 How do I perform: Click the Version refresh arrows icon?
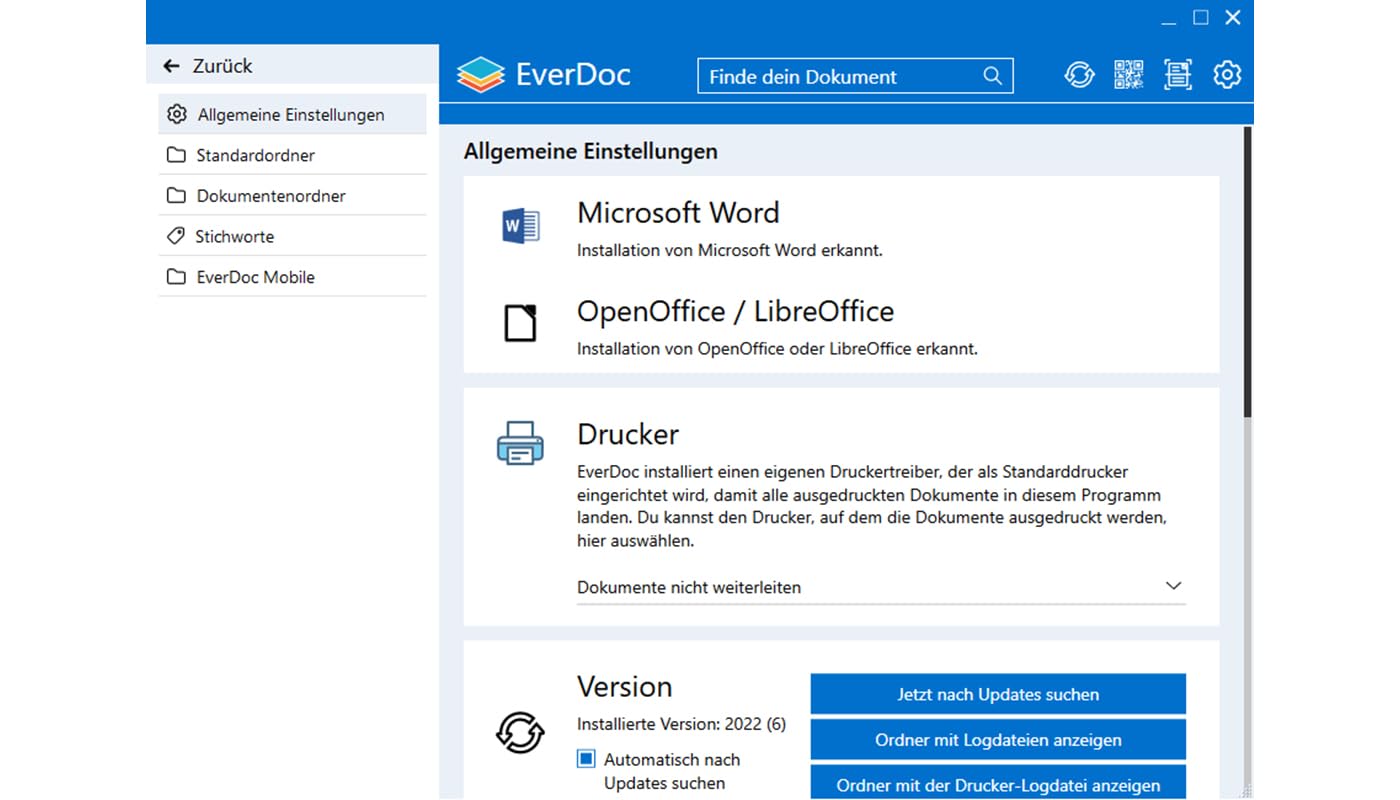pos(520,733)
